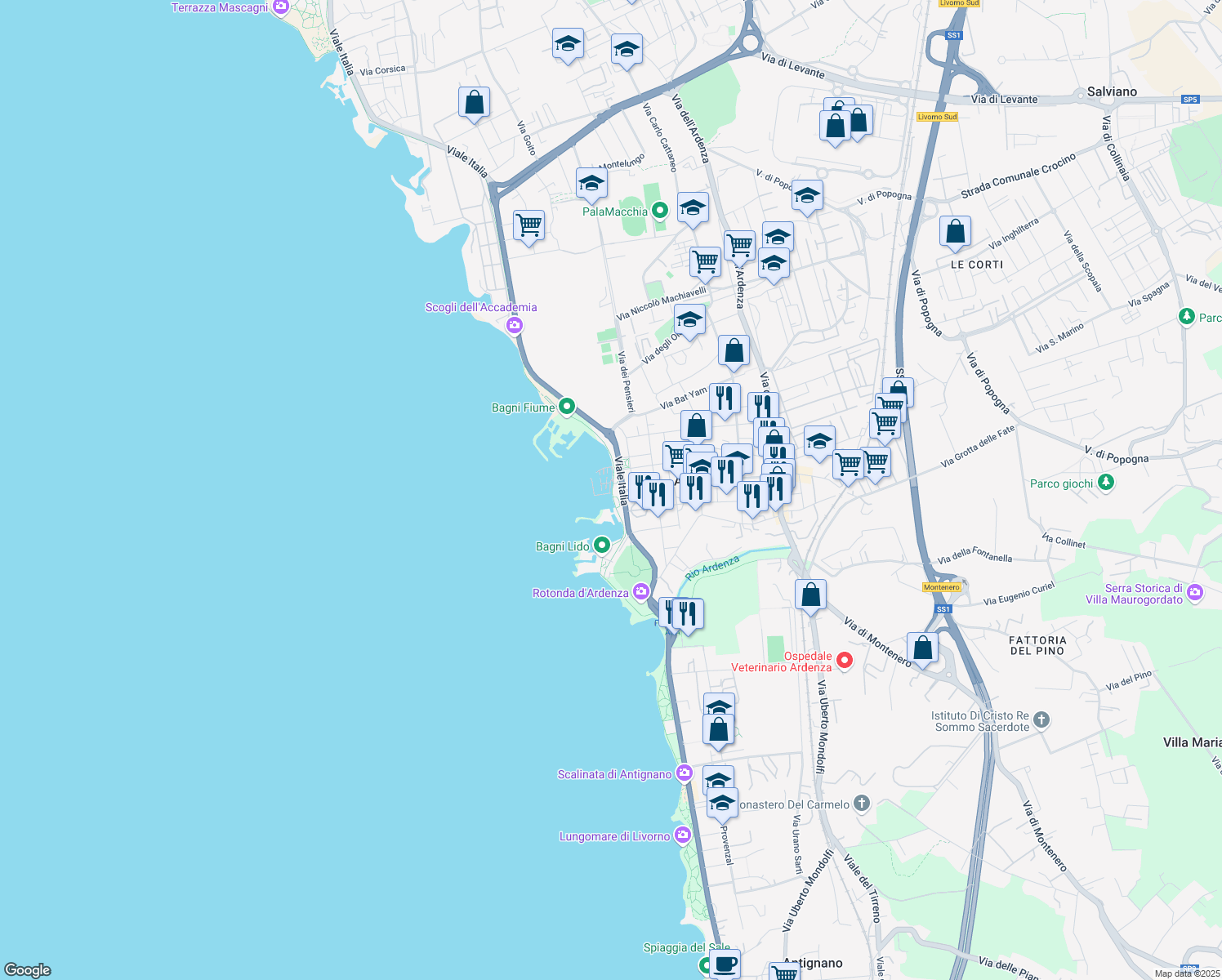Open the coffee cup pin near Spiaggia del Sale

pyautogui.click(x=725, y=964)
